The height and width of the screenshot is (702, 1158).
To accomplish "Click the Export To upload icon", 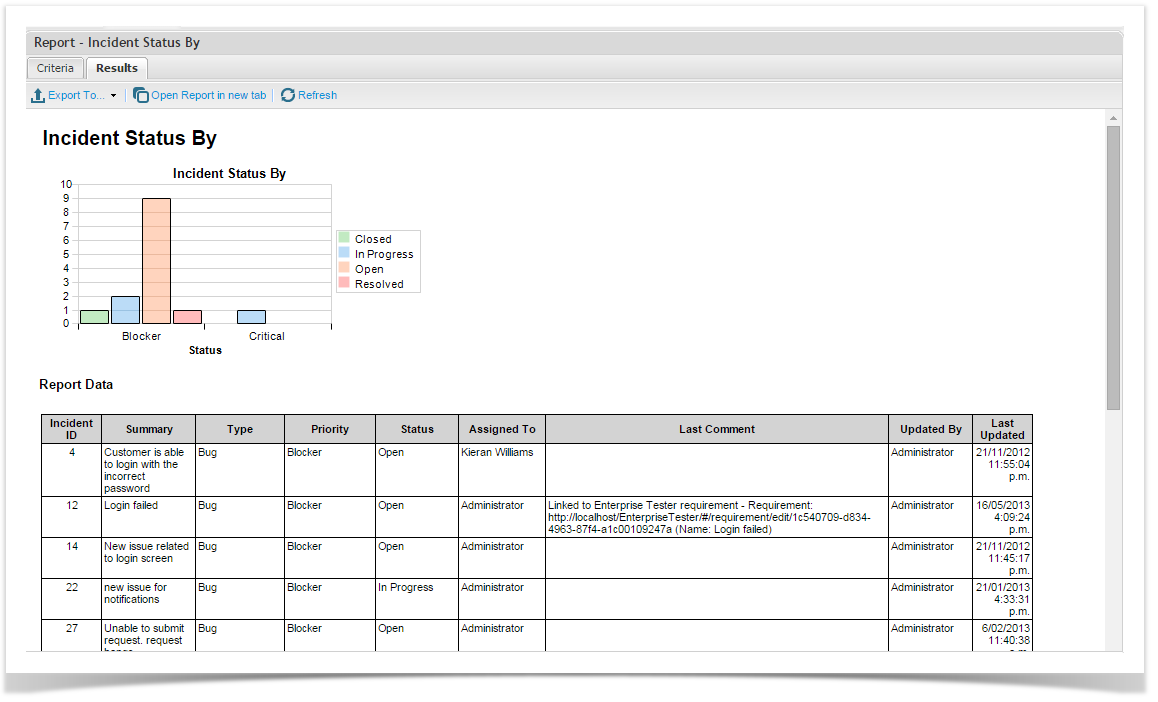I will click(38, 96).
